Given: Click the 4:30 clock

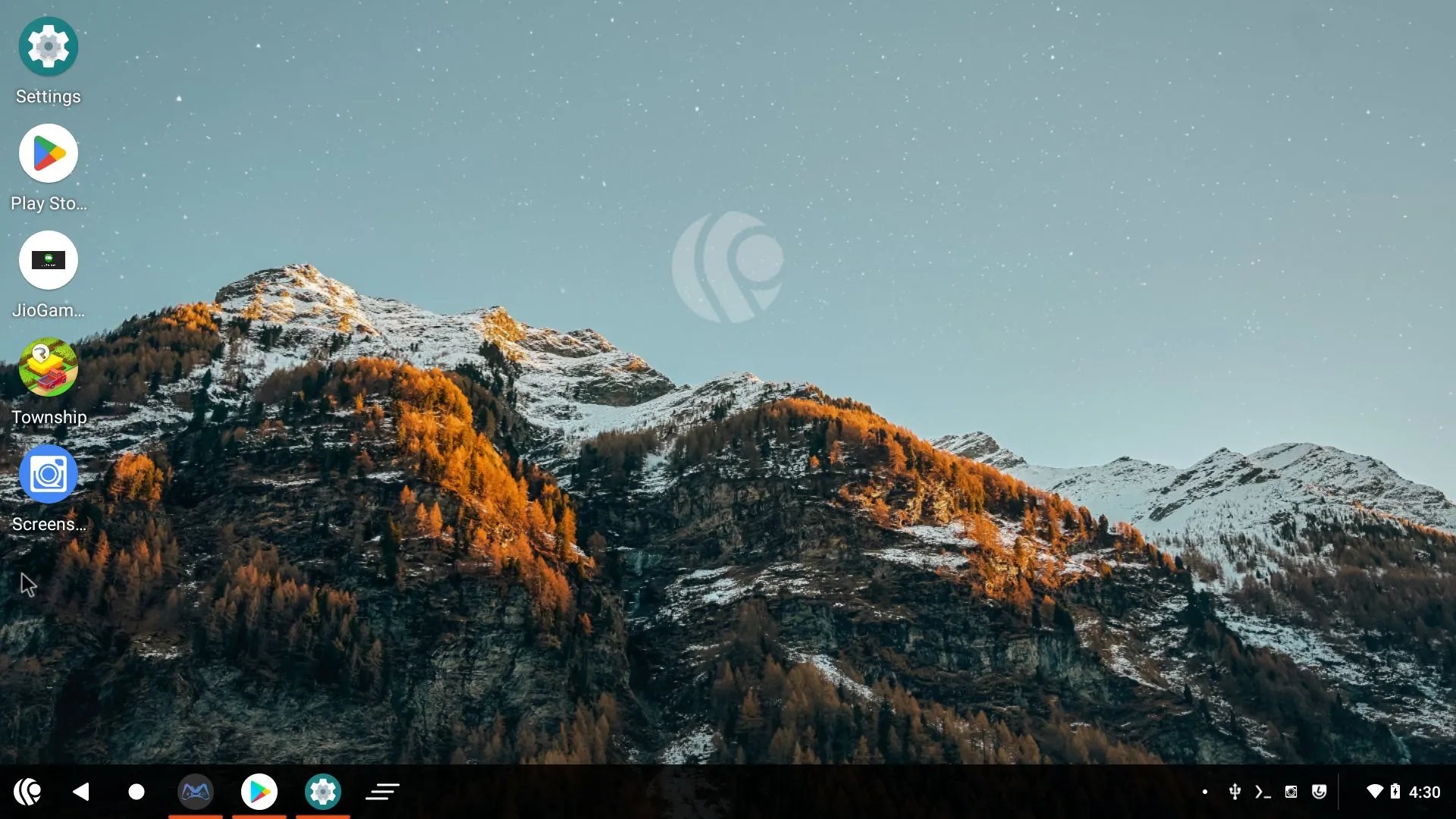Looking at the screenshot, I should (1424, 792).
